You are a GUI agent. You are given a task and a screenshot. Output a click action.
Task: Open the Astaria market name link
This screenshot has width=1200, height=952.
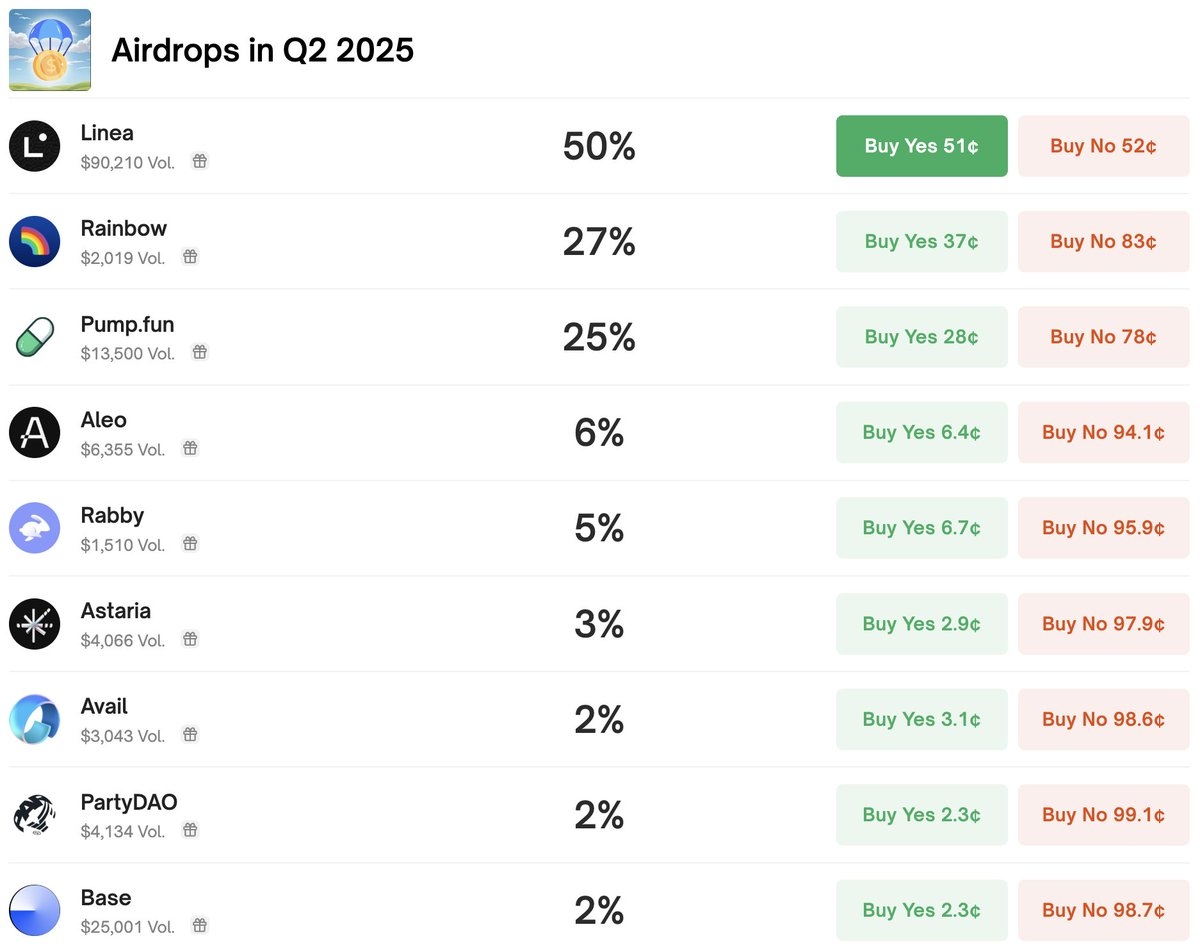click(x=116, y=611)
